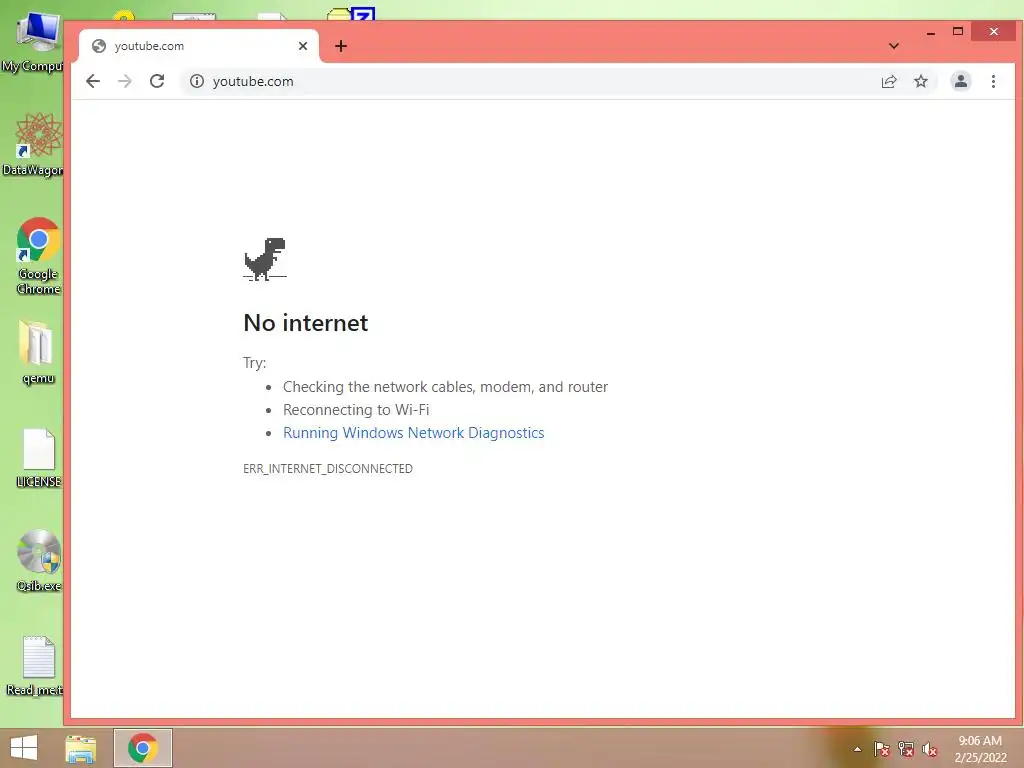Close the Chrome window
The image size is (1024, 768).
tap(993, 31)
